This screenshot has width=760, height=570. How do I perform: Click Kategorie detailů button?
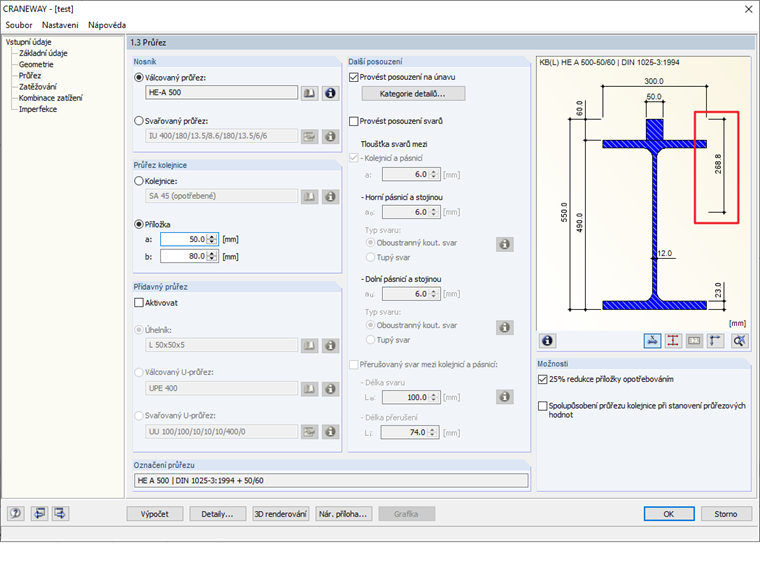(x=413, y=94)
